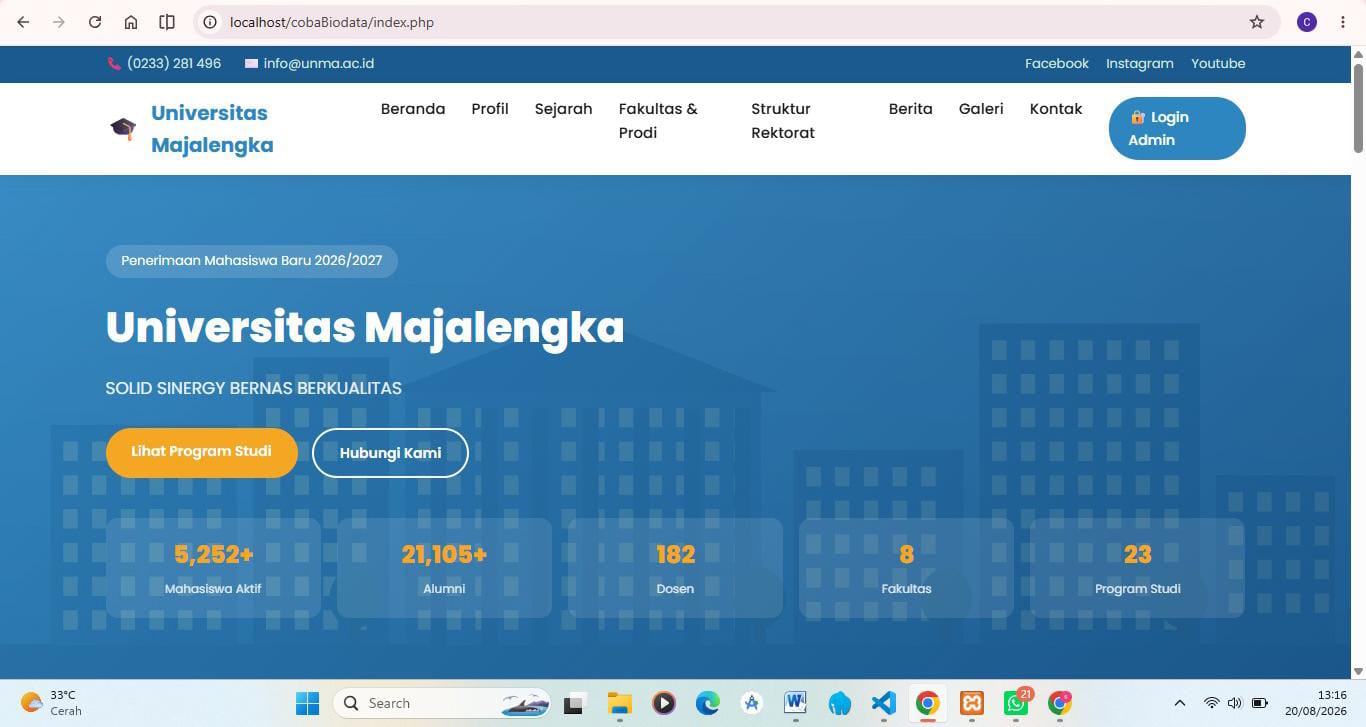Bookmark this page with the star icon
Viewport: 1366px width, 727px height.
[x=1257, y=22]
